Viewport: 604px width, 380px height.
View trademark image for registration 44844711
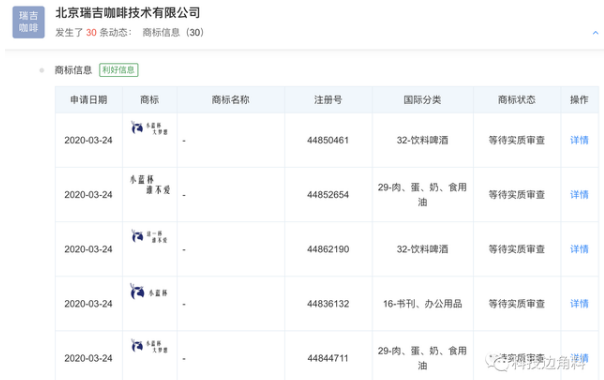coord(149,346)
